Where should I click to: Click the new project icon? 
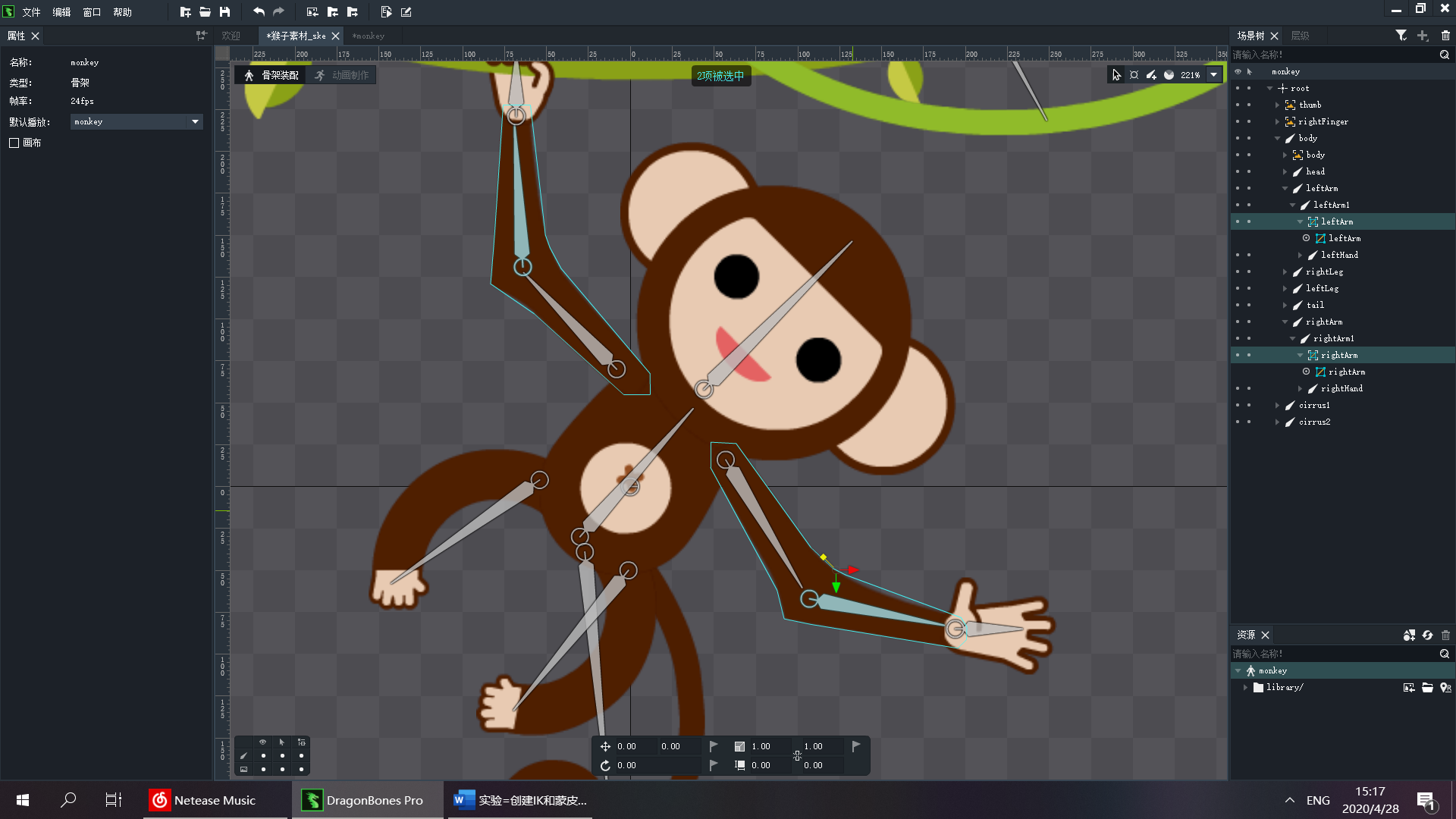185,11
